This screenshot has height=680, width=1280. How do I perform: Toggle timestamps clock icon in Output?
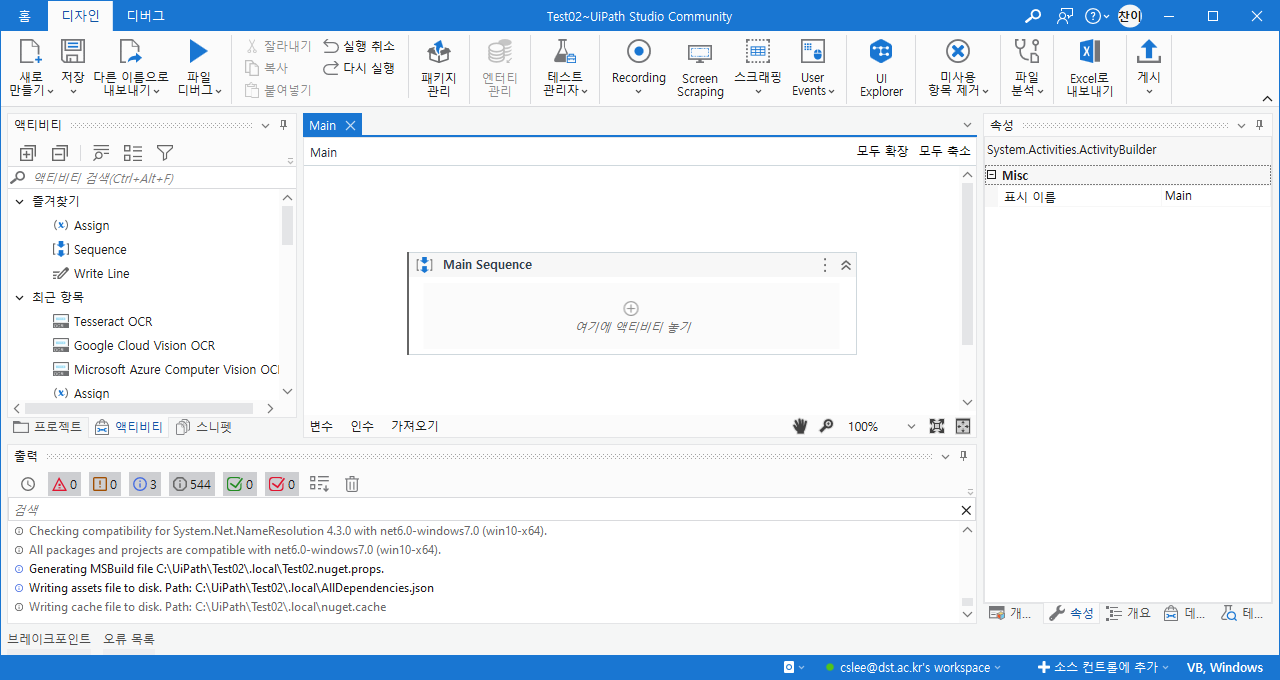point(28,484)
